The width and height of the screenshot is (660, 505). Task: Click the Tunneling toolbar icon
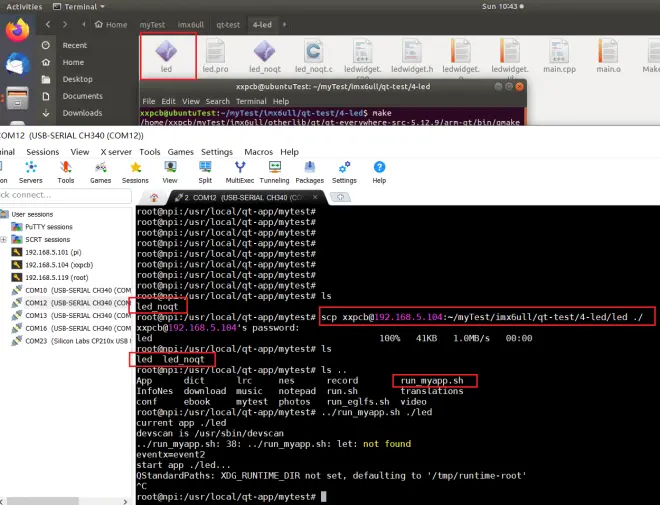pos(274,173)
